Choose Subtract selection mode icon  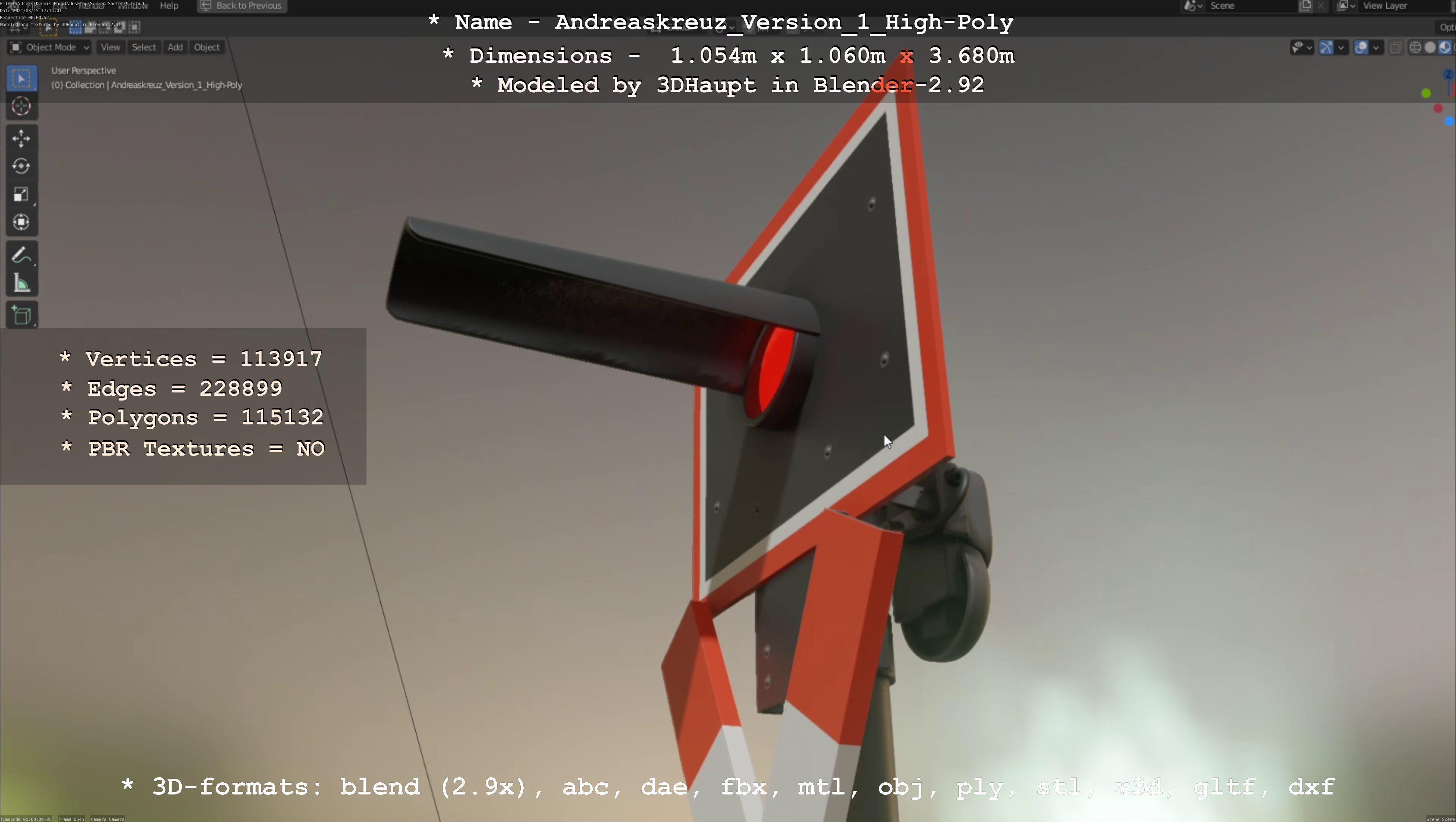coord(105,27)
